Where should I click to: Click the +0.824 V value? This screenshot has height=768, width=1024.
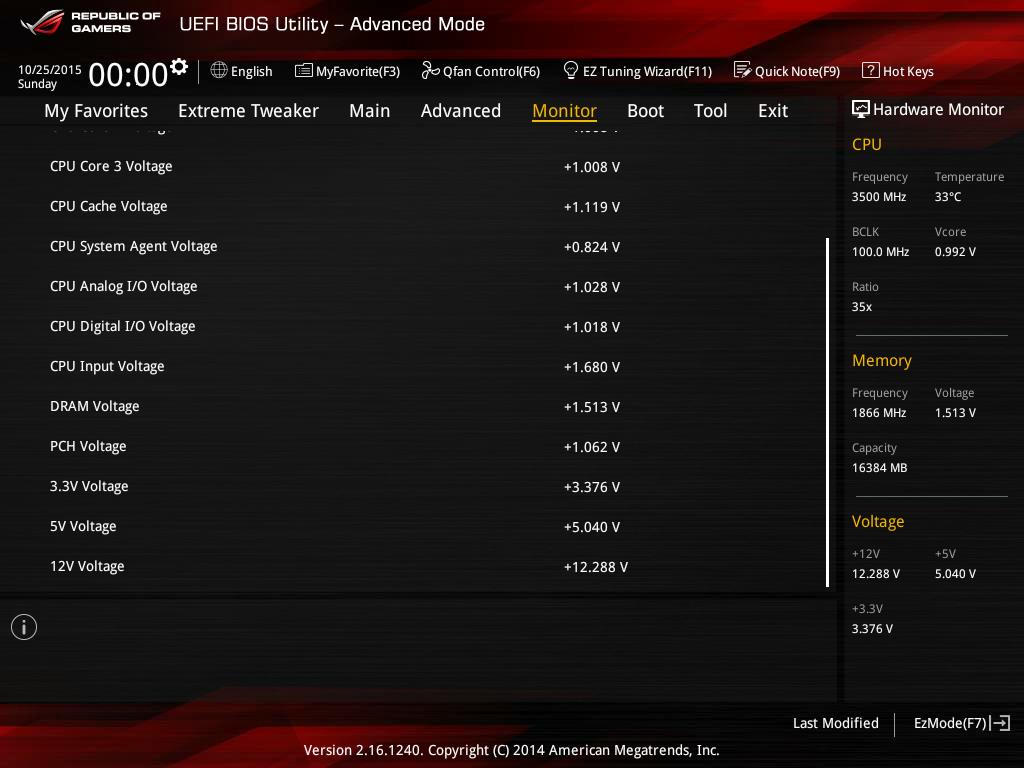(x=592, y=247)
